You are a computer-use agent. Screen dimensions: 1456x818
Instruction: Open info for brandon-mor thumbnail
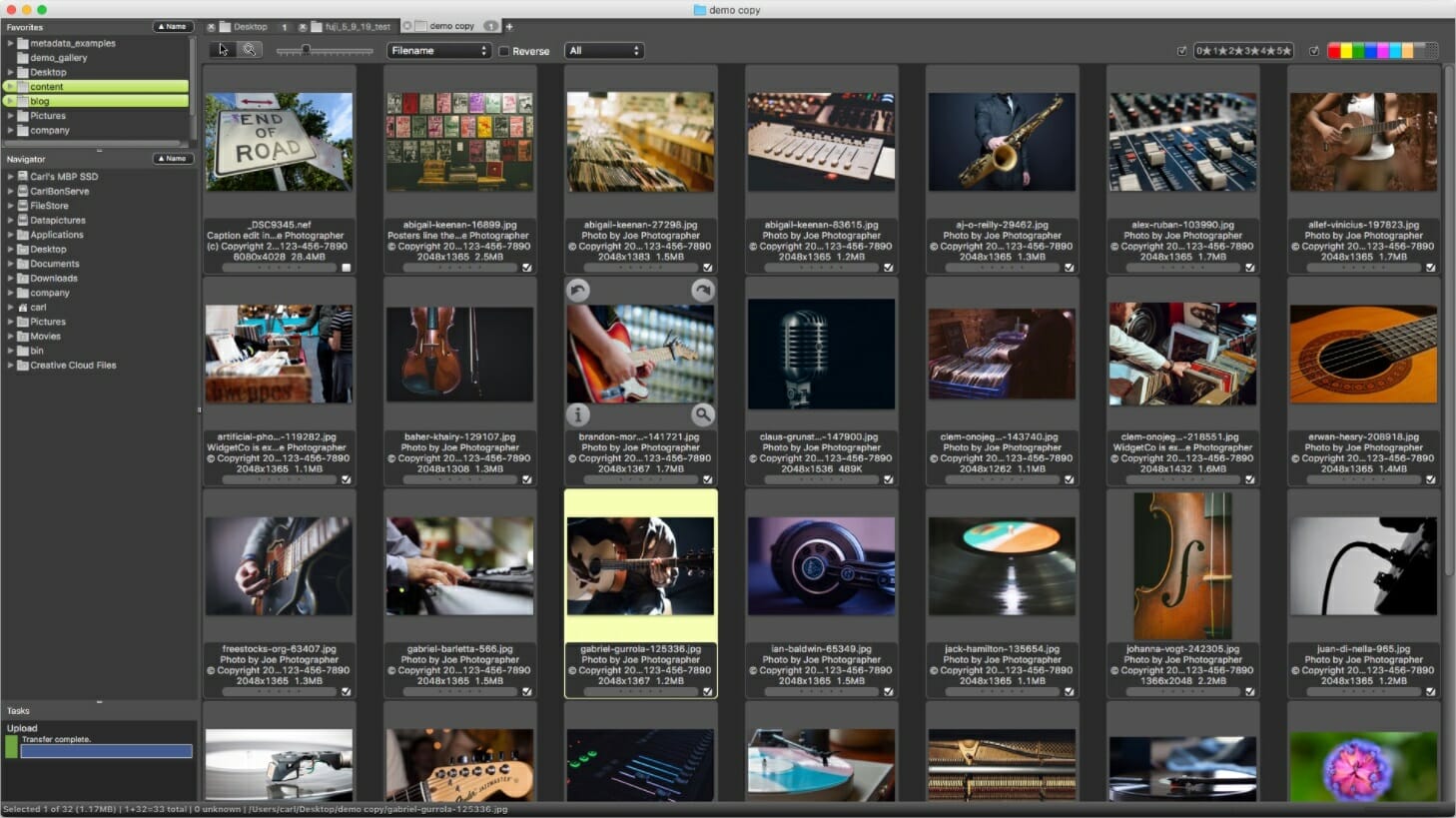click(x=577, y=414)
